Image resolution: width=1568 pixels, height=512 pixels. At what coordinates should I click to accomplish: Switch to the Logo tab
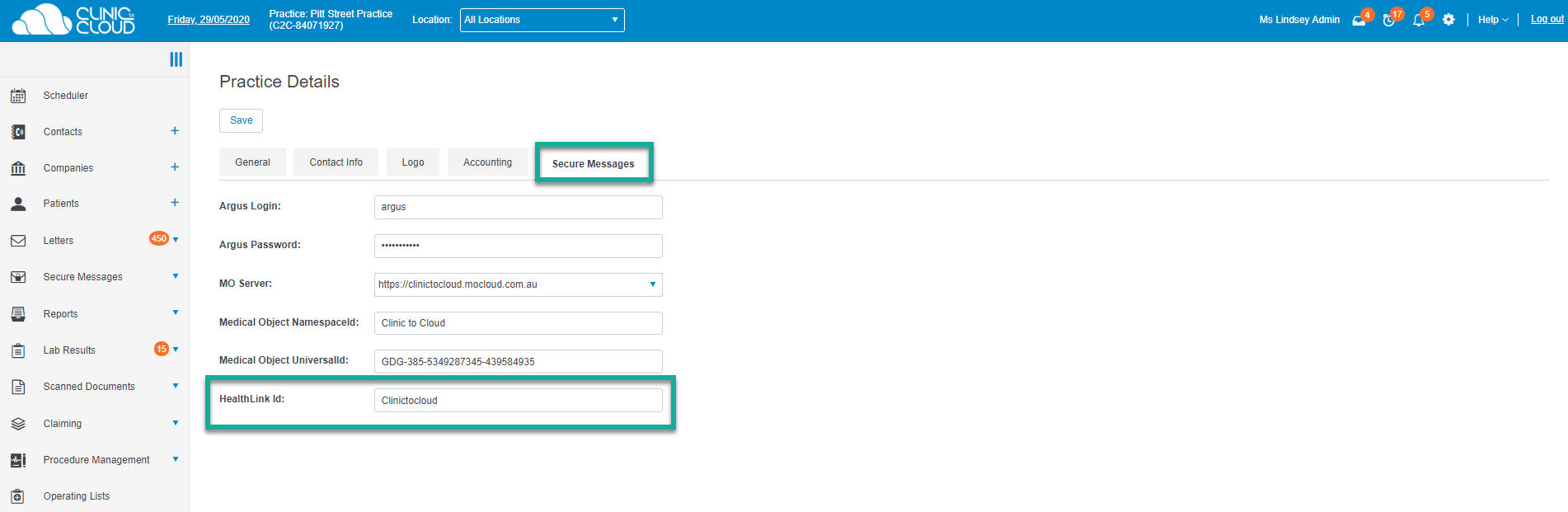point(413,162)
